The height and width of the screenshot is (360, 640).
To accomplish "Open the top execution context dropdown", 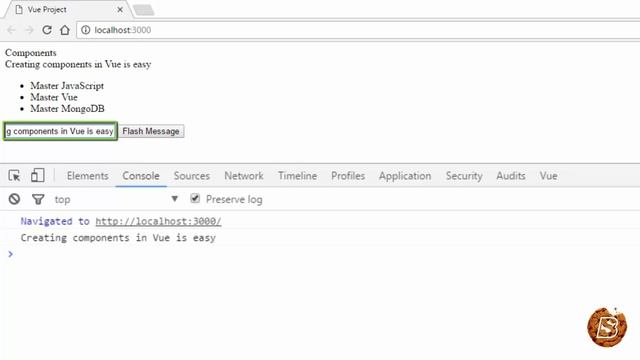I will [x=116, y=199].
